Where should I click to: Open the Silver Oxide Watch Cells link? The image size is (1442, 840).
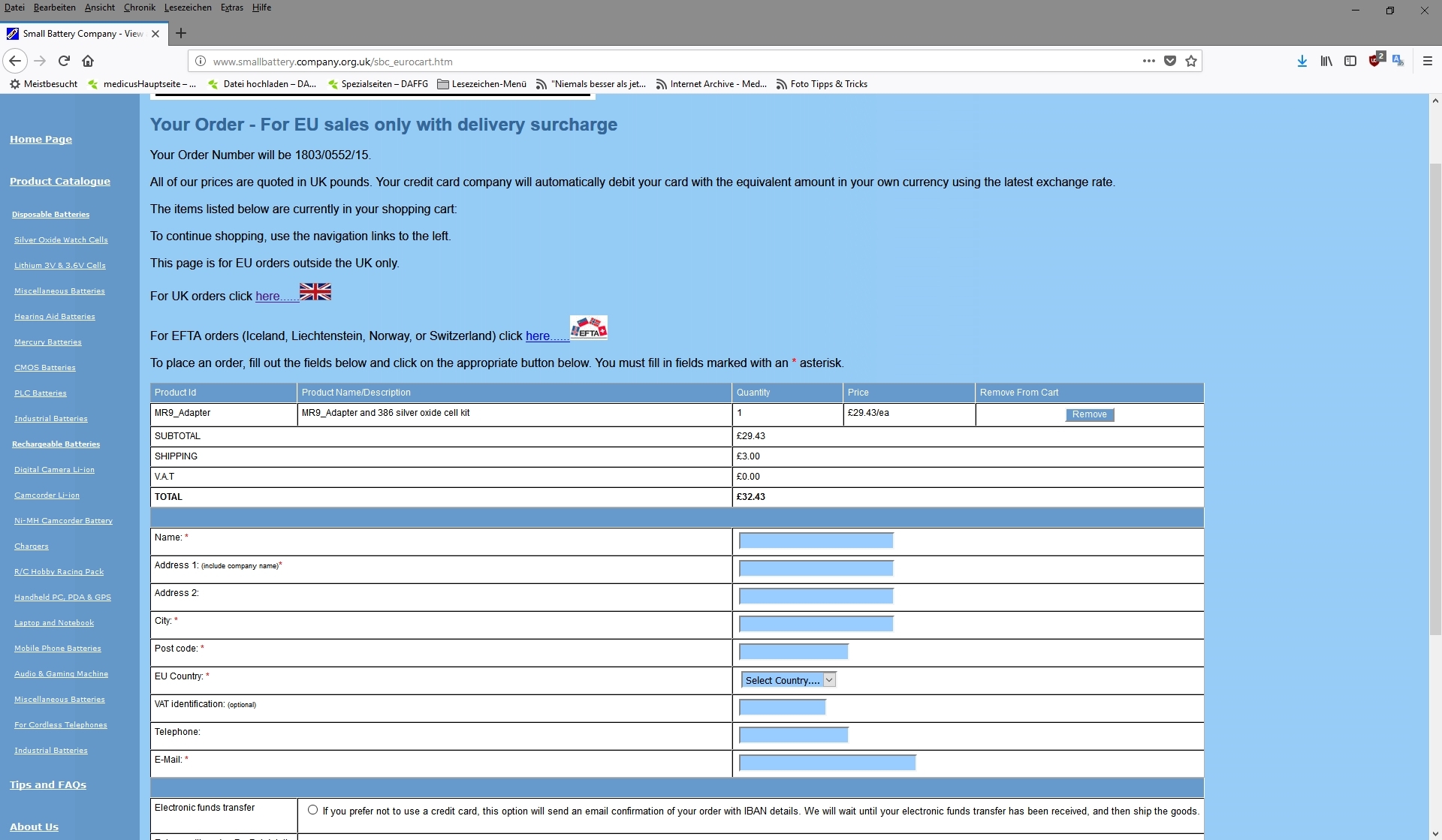pyautogui.click(x=61, y=240)
